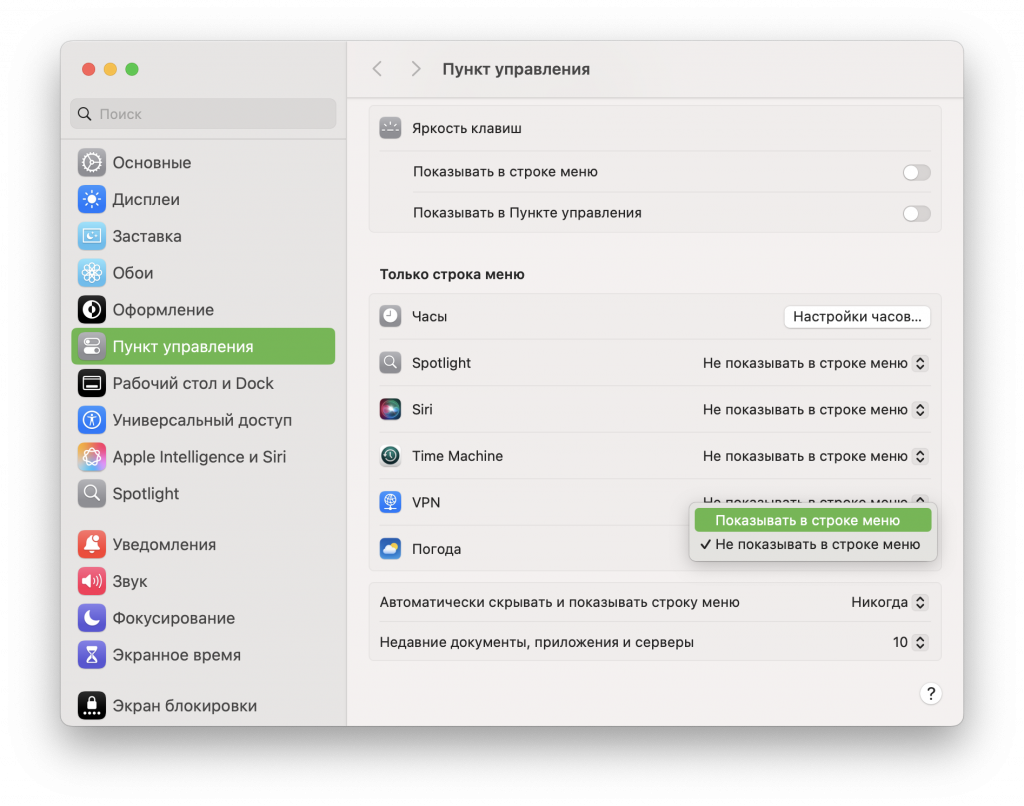Enable Показывать в строке меню for Яркость клавиш

(916, 172)
